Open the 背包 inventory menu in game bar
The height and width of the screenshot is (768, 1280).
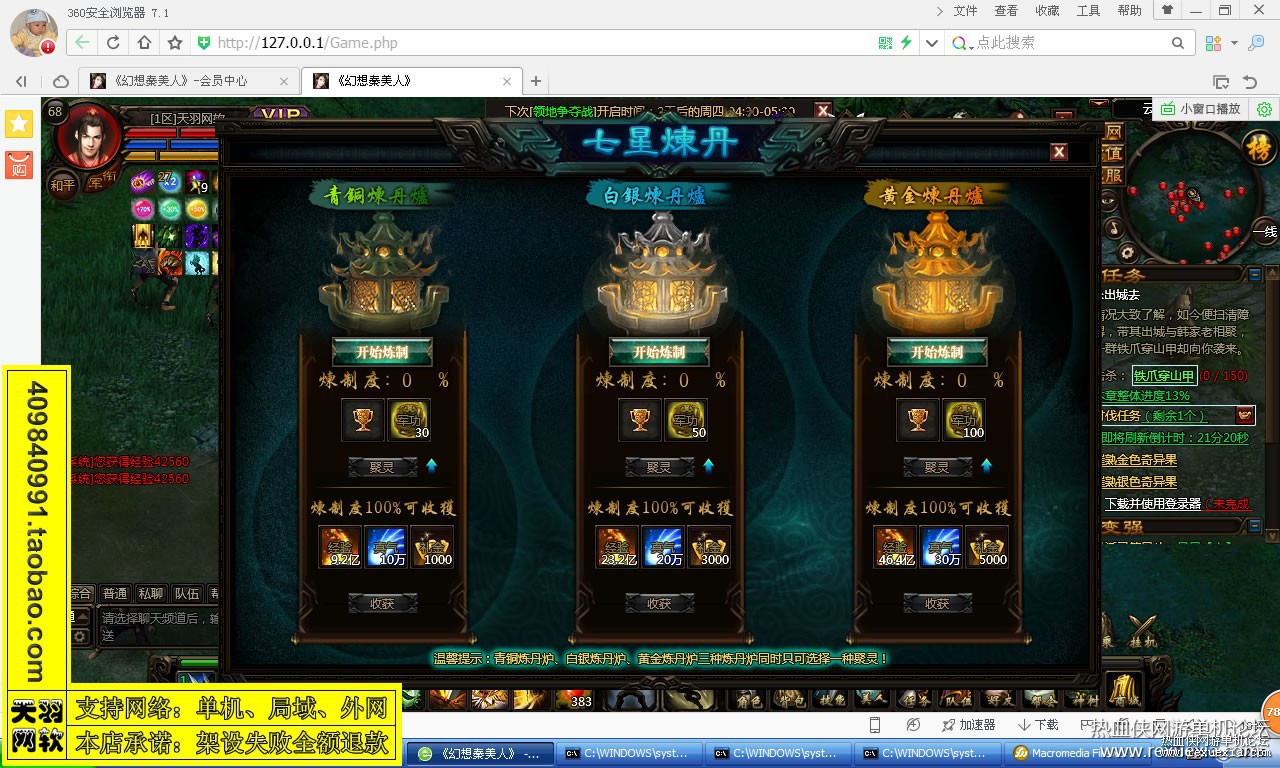coord(791,700)
